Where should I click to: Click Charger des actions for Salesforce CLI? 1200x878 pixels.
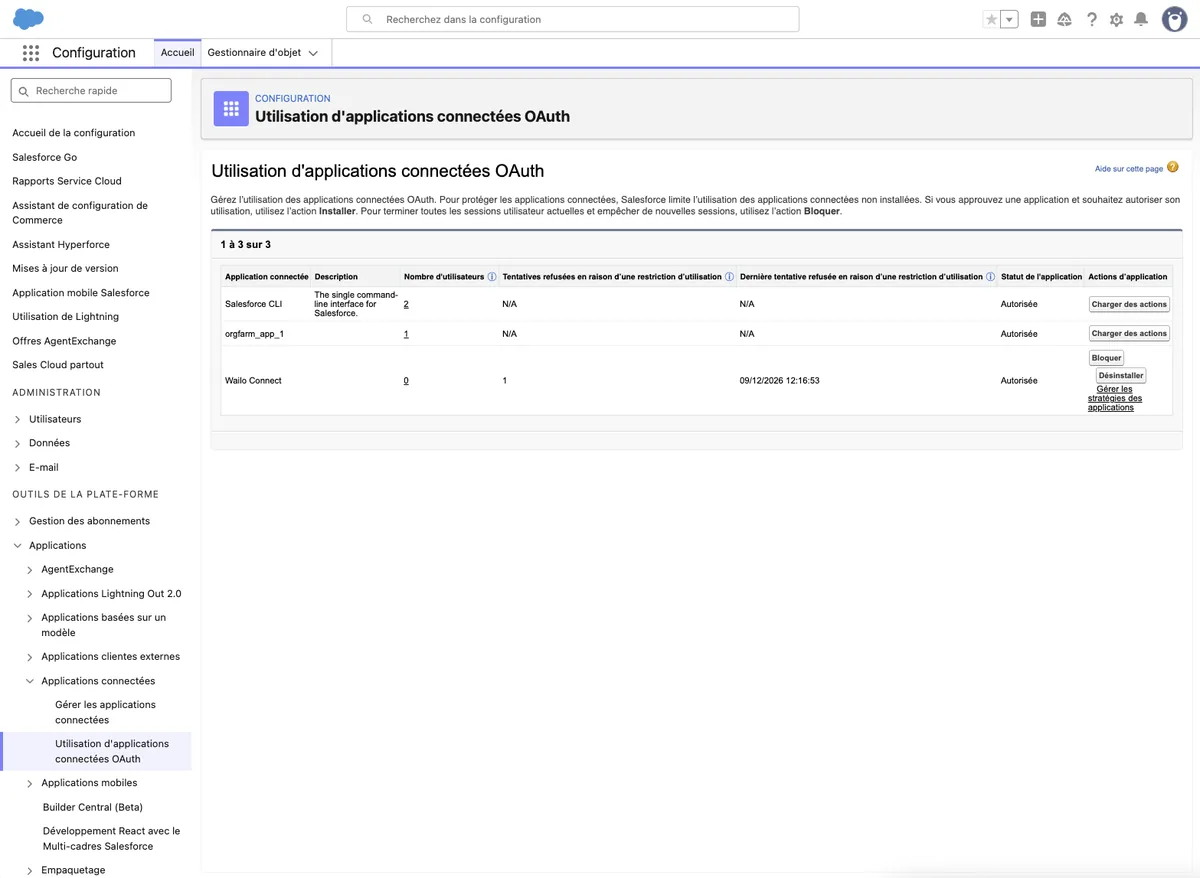click(1129, 304)
